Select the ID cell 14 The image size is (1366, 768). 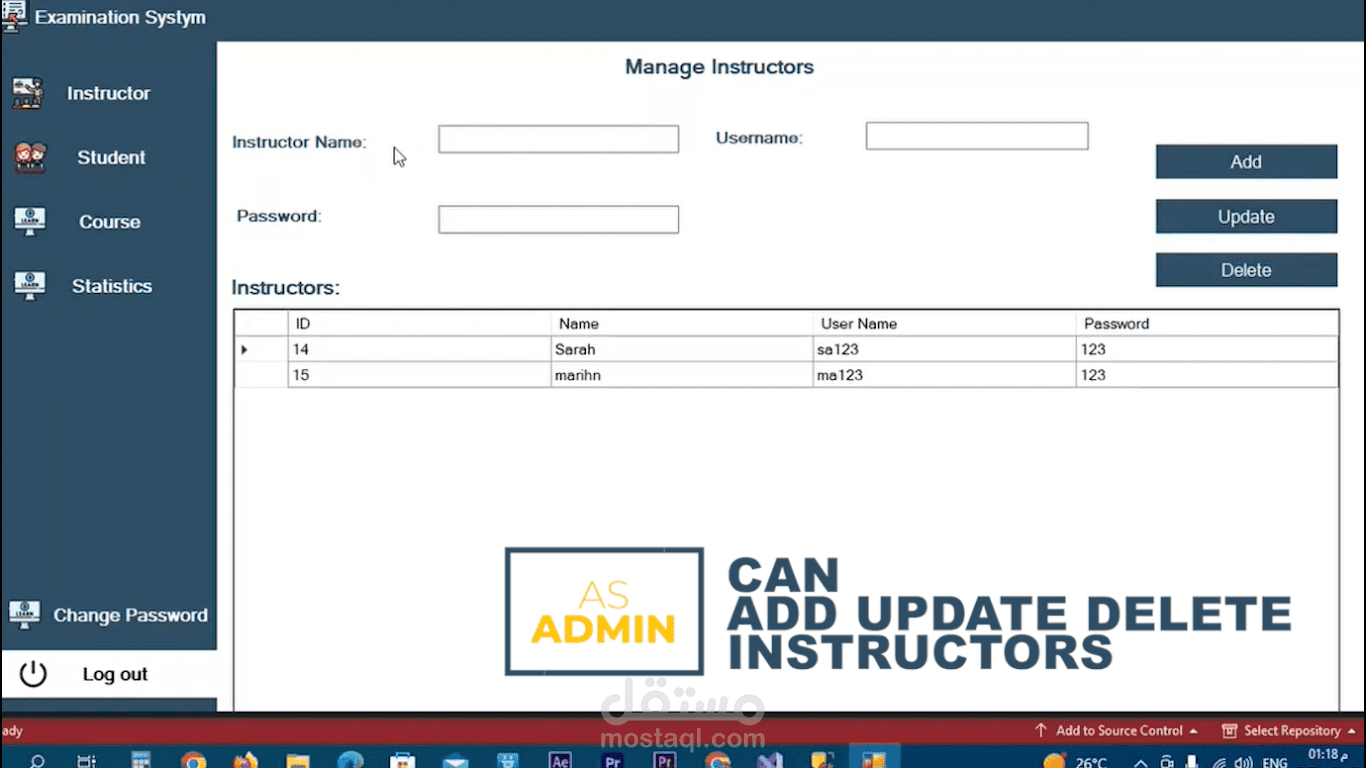coord(419,349)
